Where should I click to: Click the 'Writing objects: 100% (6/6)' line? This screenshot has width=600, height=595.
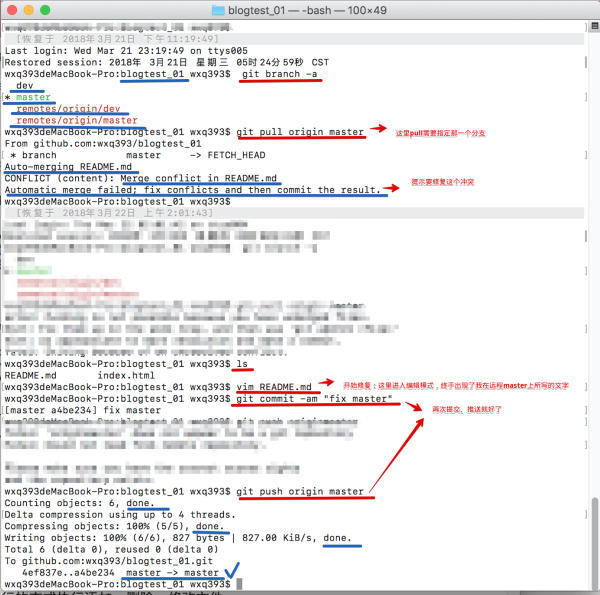[178, 538]
